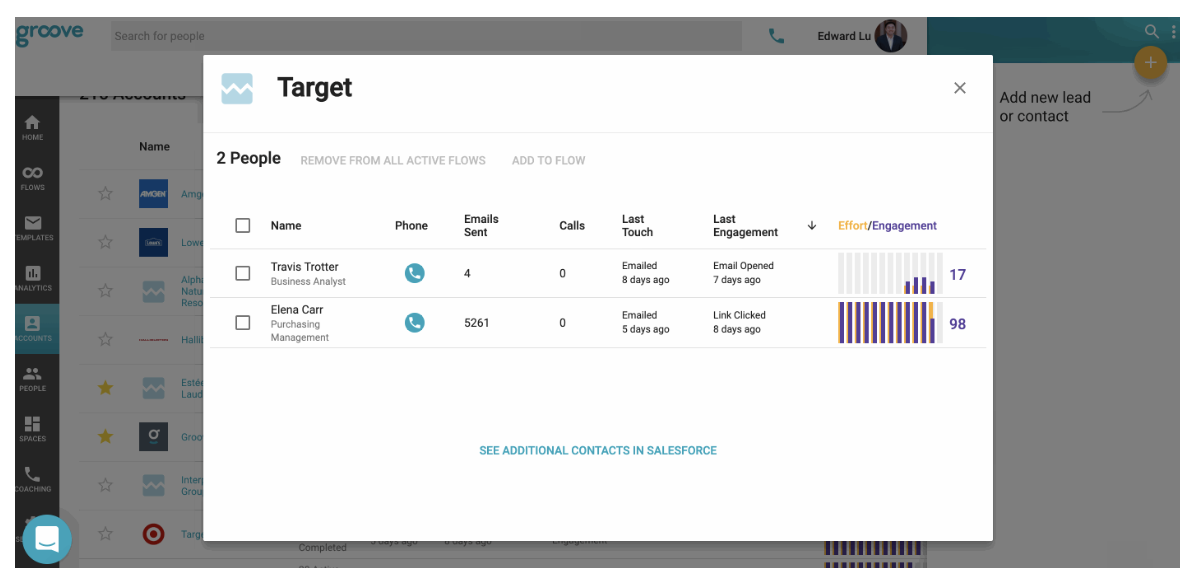The width and height of the screenshot is (1180, 568).
Task: Call Travis Trotter via phone icon
Action: click(415, 273)
